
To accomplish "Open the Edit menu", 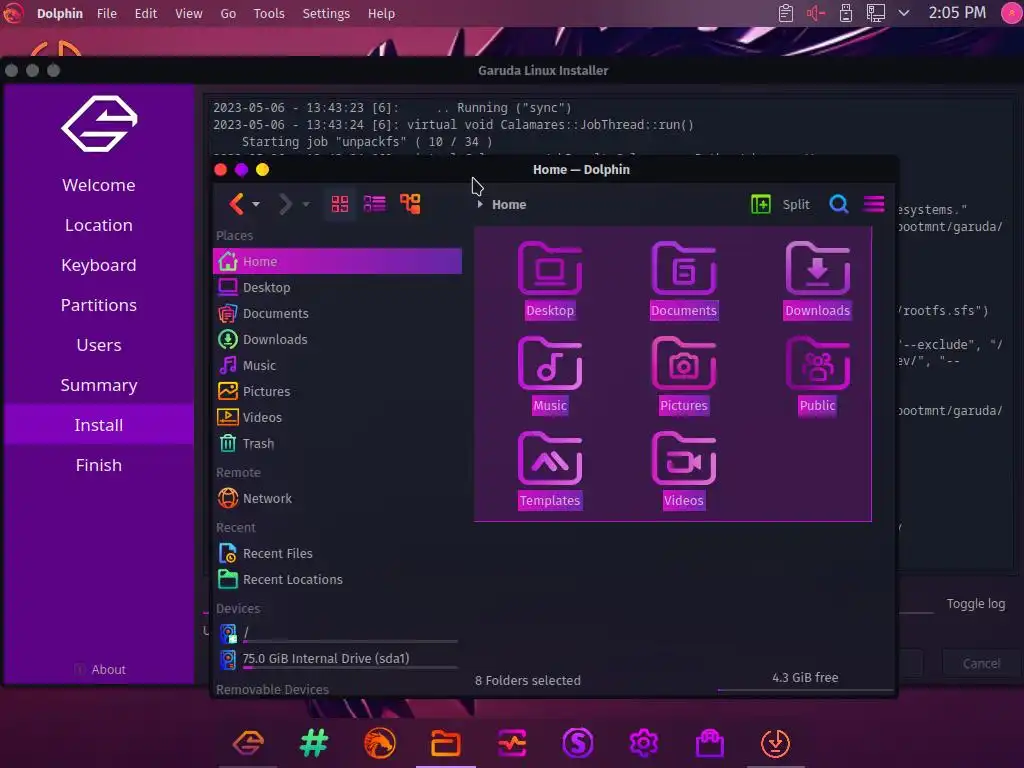I will click(146, 13).
